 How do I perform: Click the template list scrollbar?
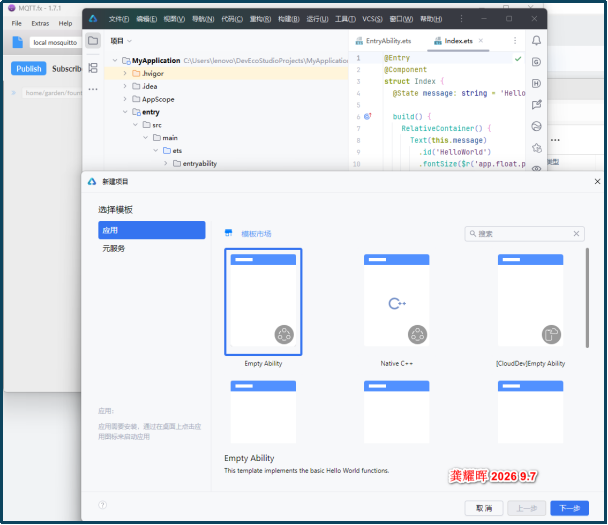point(587,298)
